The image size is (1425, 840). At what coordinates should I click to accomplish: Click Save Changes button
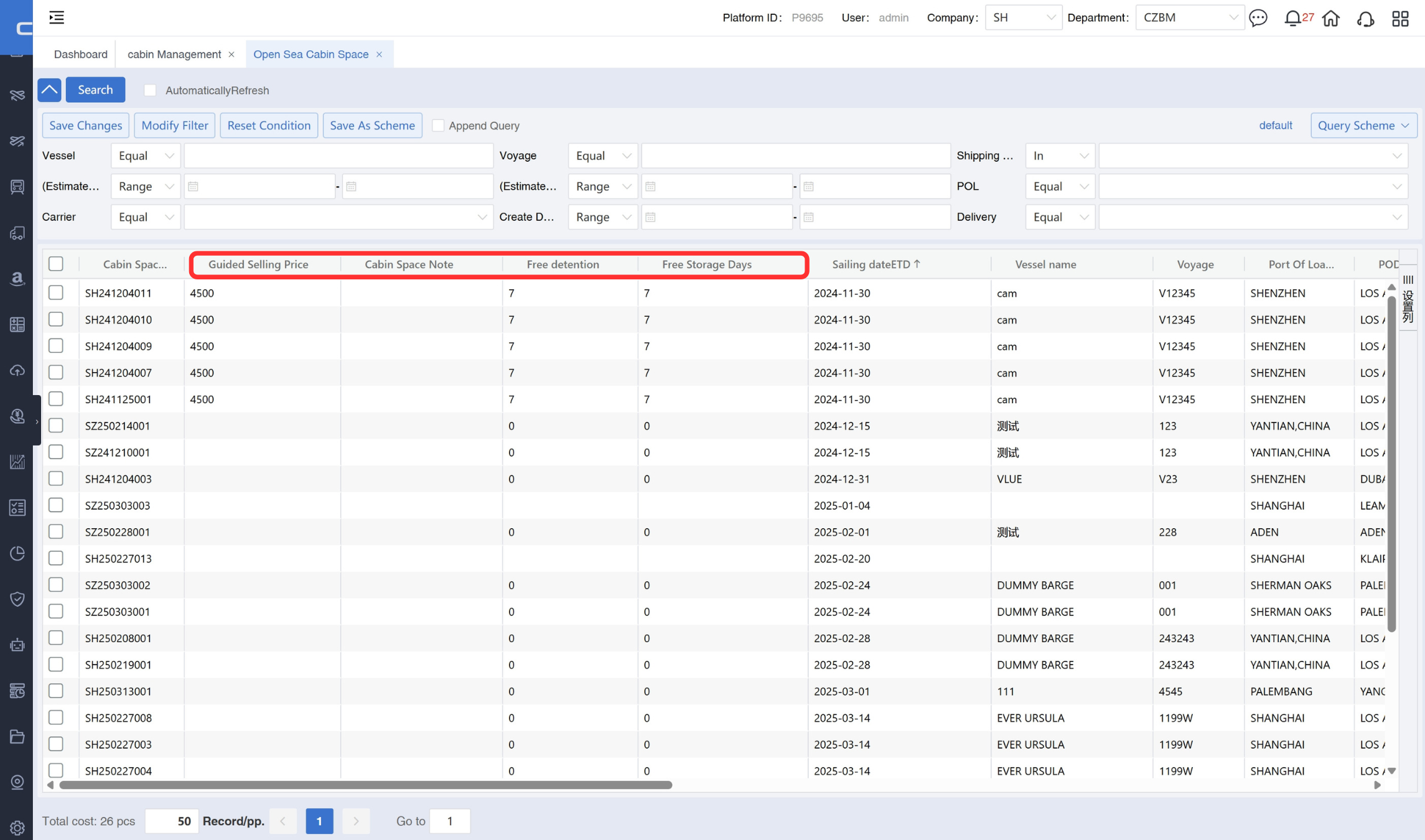(86, 126)
